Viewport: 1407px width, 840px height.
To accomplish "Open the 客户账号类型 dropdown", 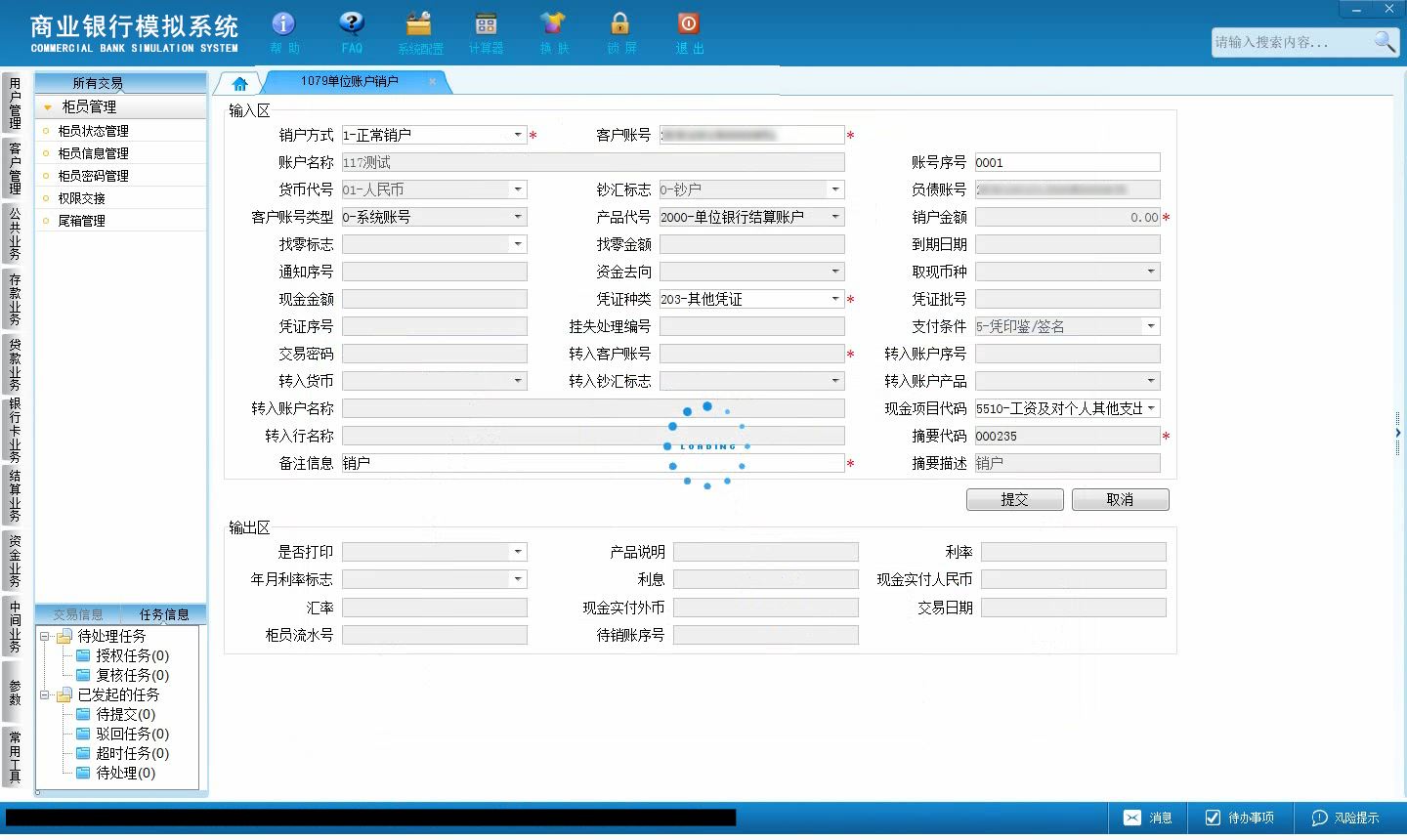I will tap(518, 217).
